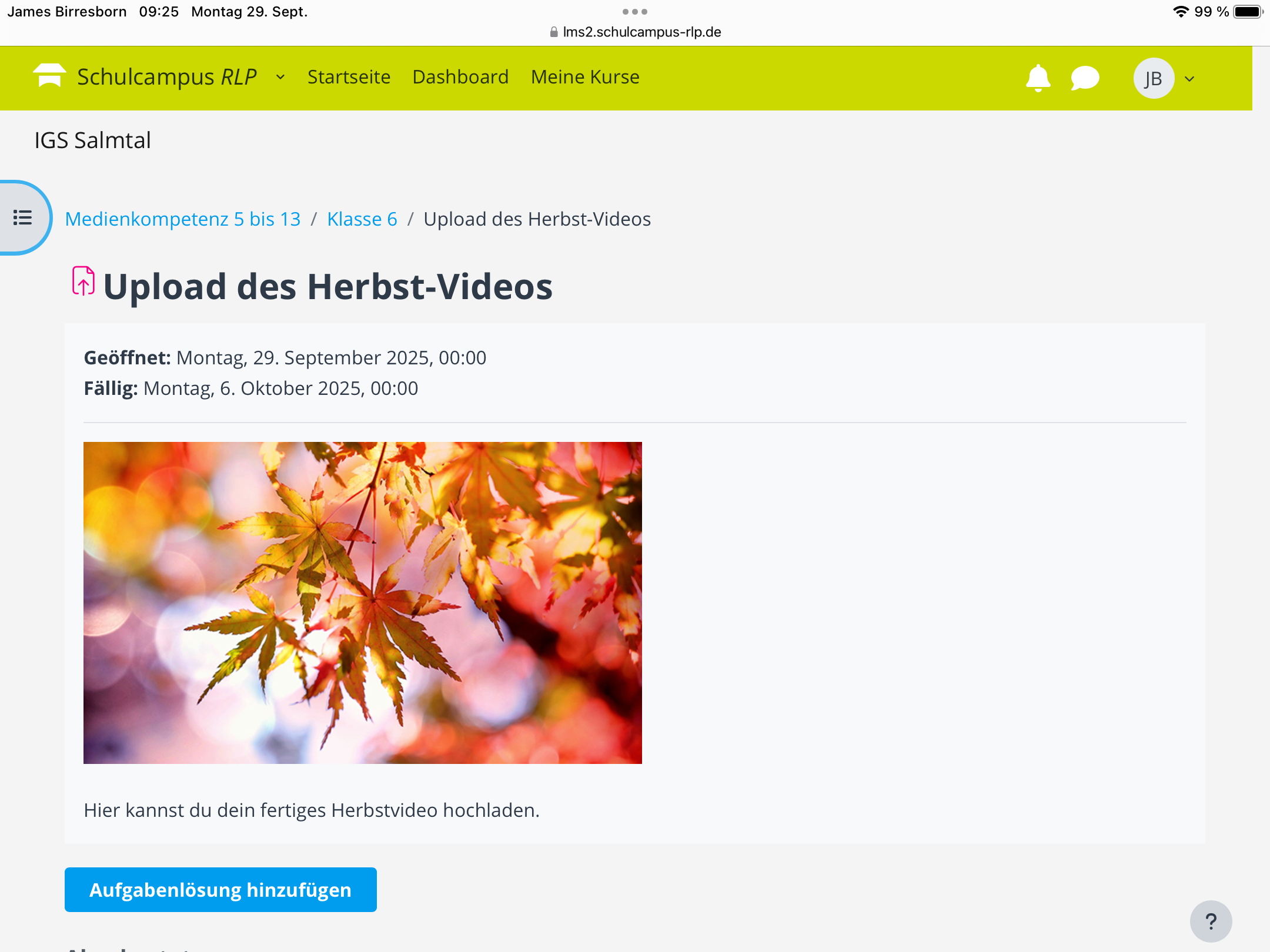This screenshot has width=1270, height=952.
Task: Click the Schulcampus RLP brand text
Action: [167, 77]
